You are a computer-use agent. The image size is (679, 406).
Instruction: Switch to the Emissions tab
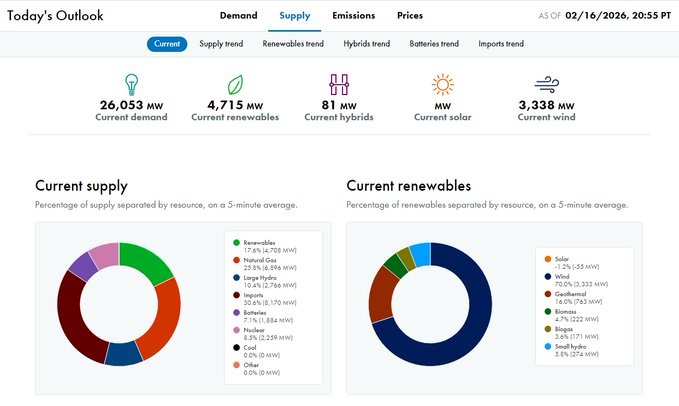(353, 16)
